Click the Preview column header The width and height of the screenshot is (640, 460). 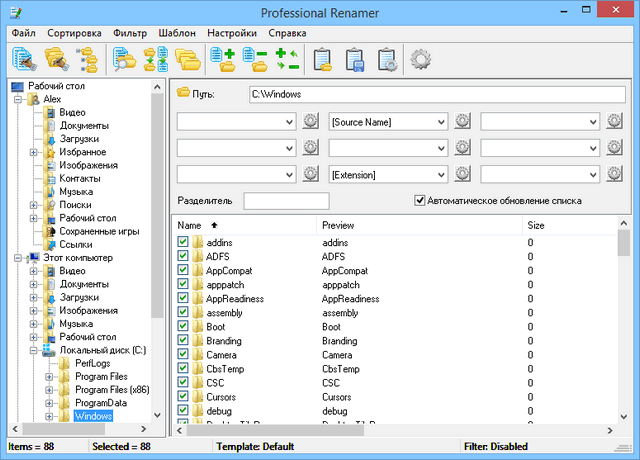[x=339, y=226]
